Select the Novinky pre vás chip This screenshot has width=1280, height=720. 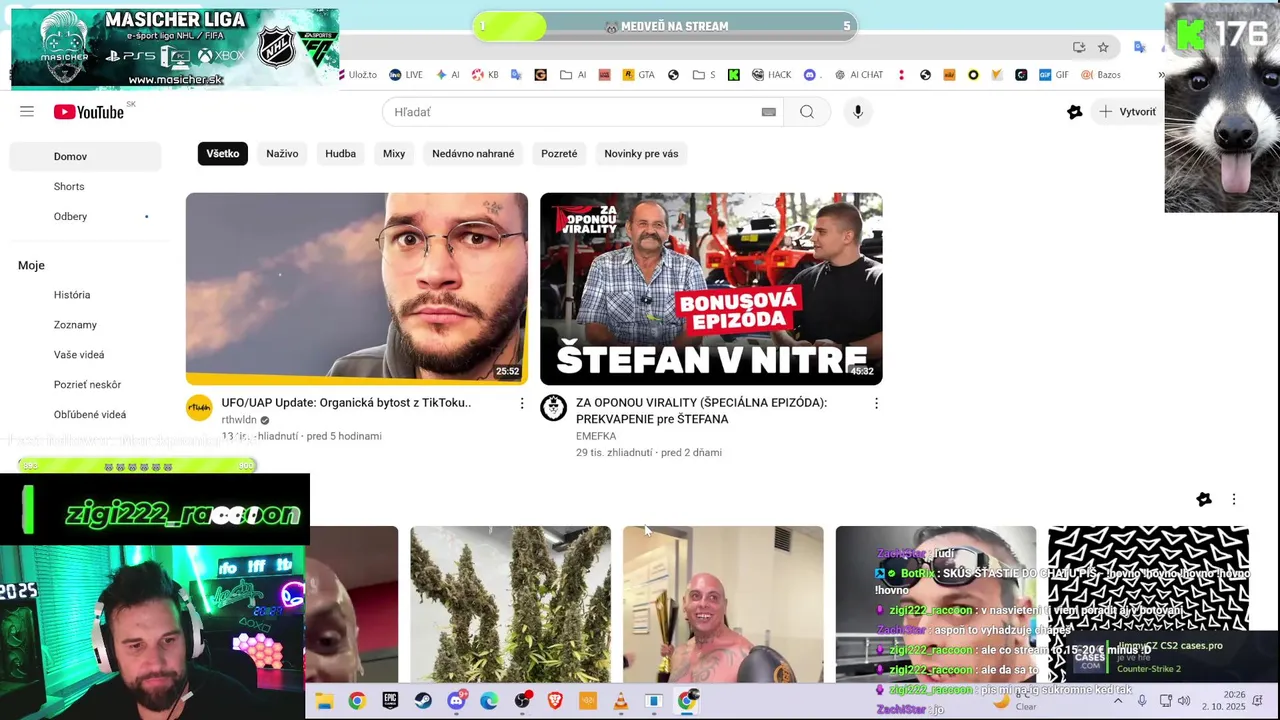(641, 154)
